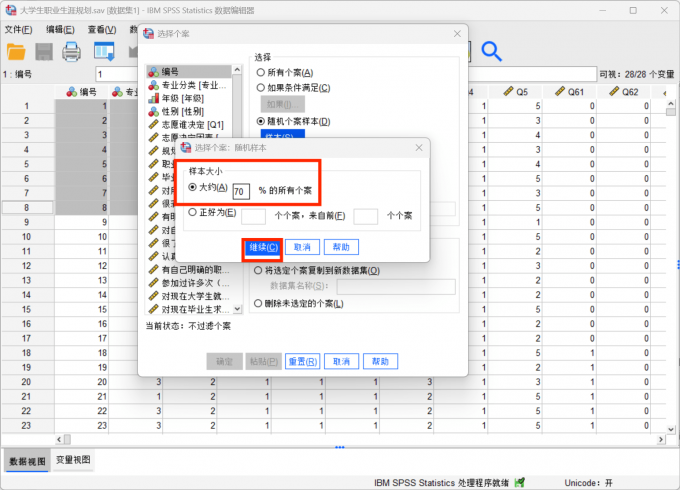Click the processor ready status icon
Image resolution: width=680 pixels, height=490 pixels.
[518, 482]
